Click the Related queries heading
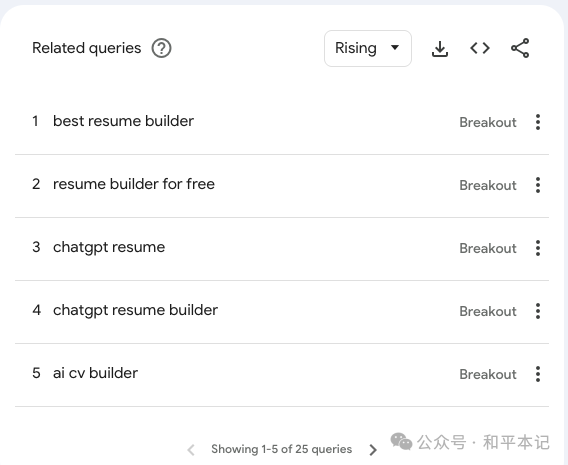 coord(87,48)
